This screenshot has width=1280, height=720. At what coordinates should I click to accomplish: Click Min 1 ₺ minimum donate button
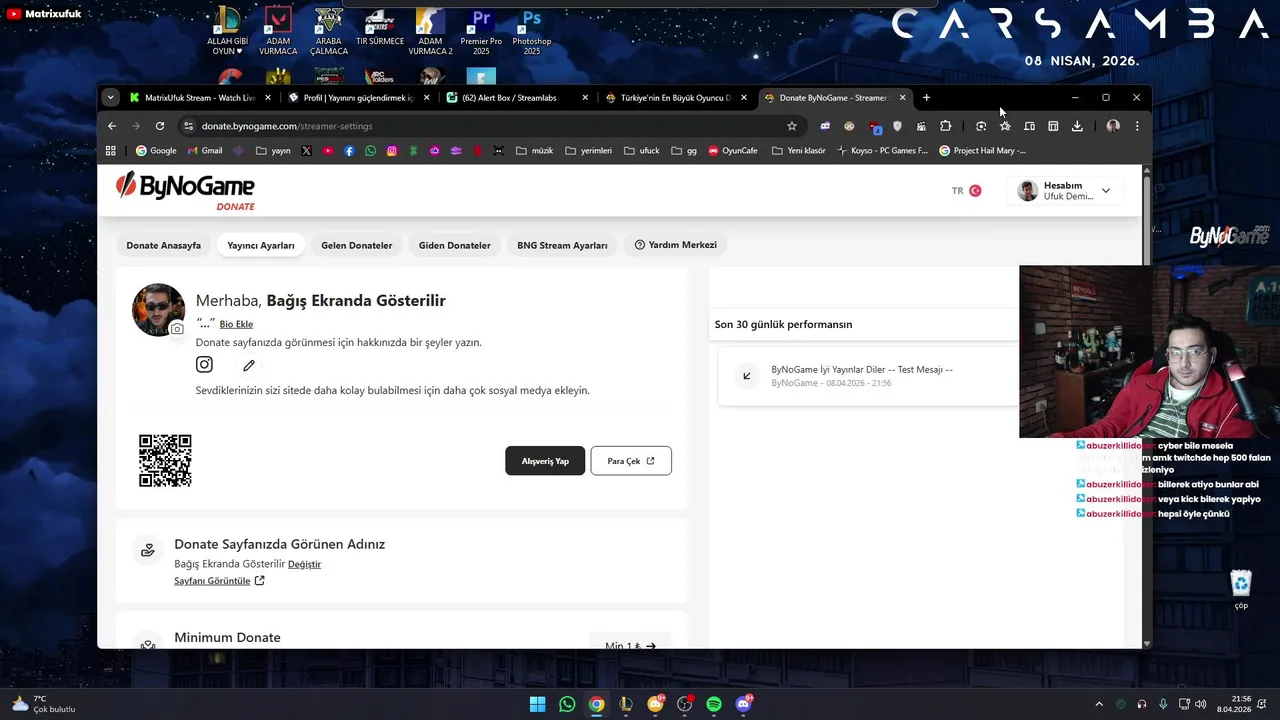click(x=630, y=645)
